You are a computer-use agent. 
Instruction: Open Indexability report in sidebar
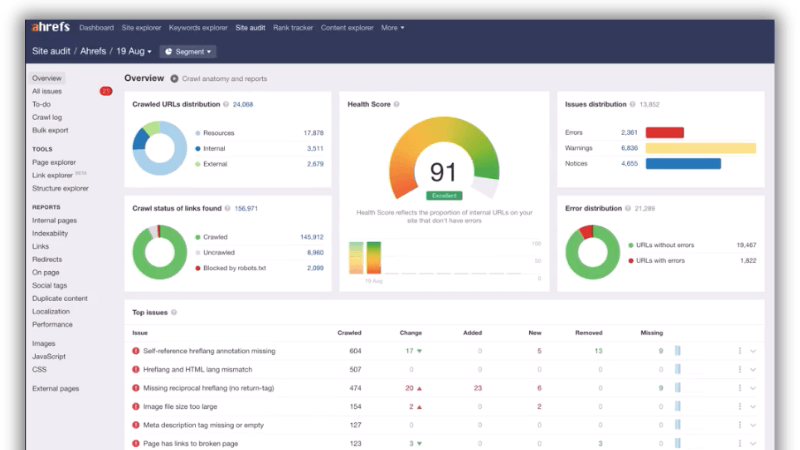point(50,233)
